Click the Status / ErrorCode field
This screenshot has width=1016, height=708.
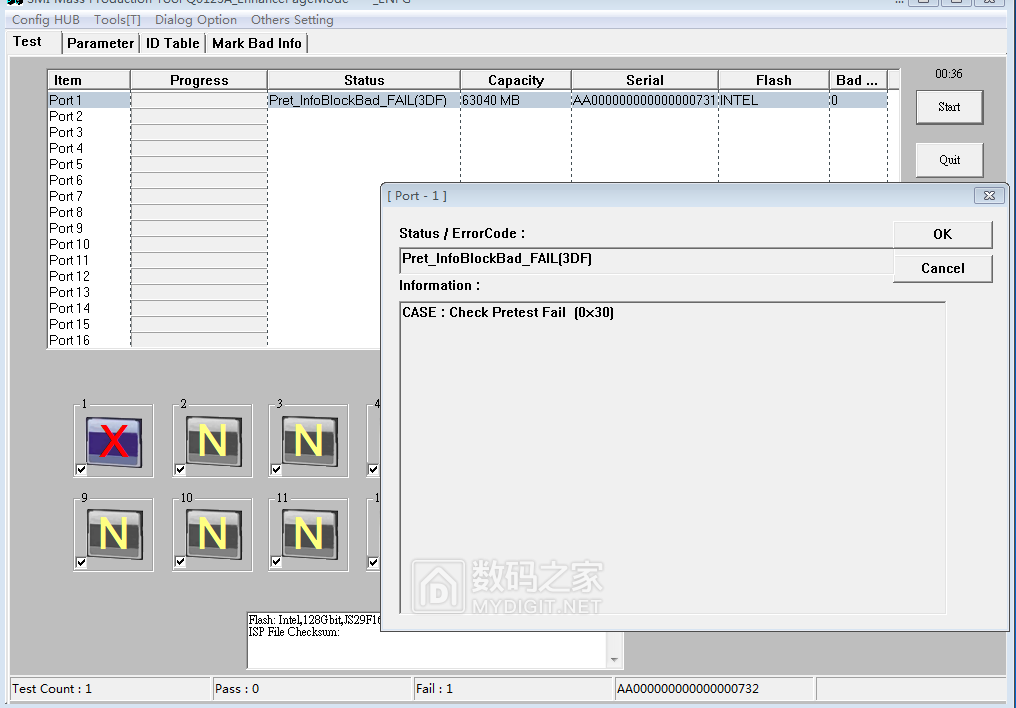646,259
